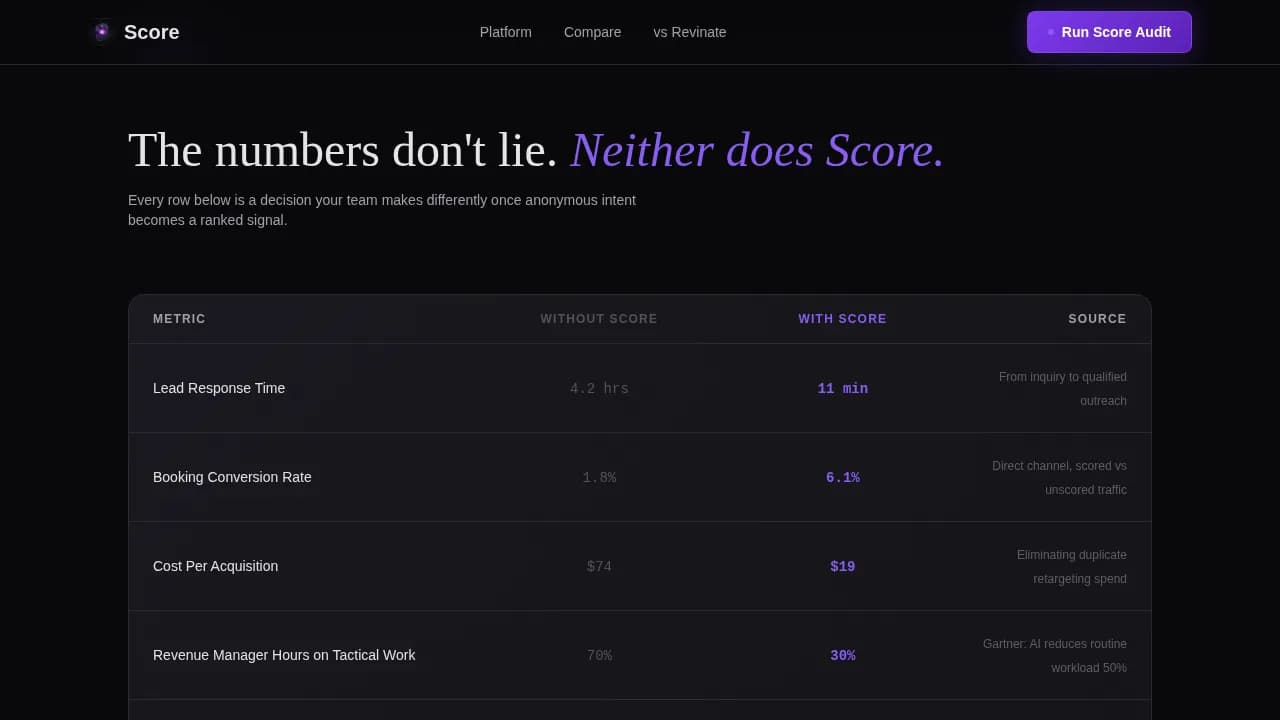Select the 70% value
Viewport: 1280px width, 720px height.
click(x=599, y=656)
